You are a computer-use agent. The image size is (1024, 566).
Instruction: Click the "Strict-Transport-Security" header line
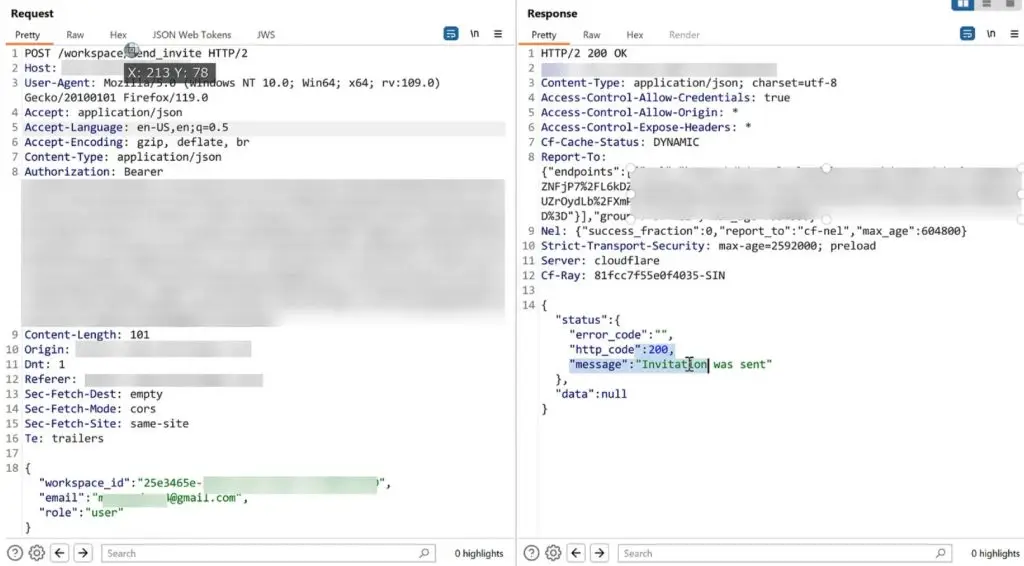708,245
